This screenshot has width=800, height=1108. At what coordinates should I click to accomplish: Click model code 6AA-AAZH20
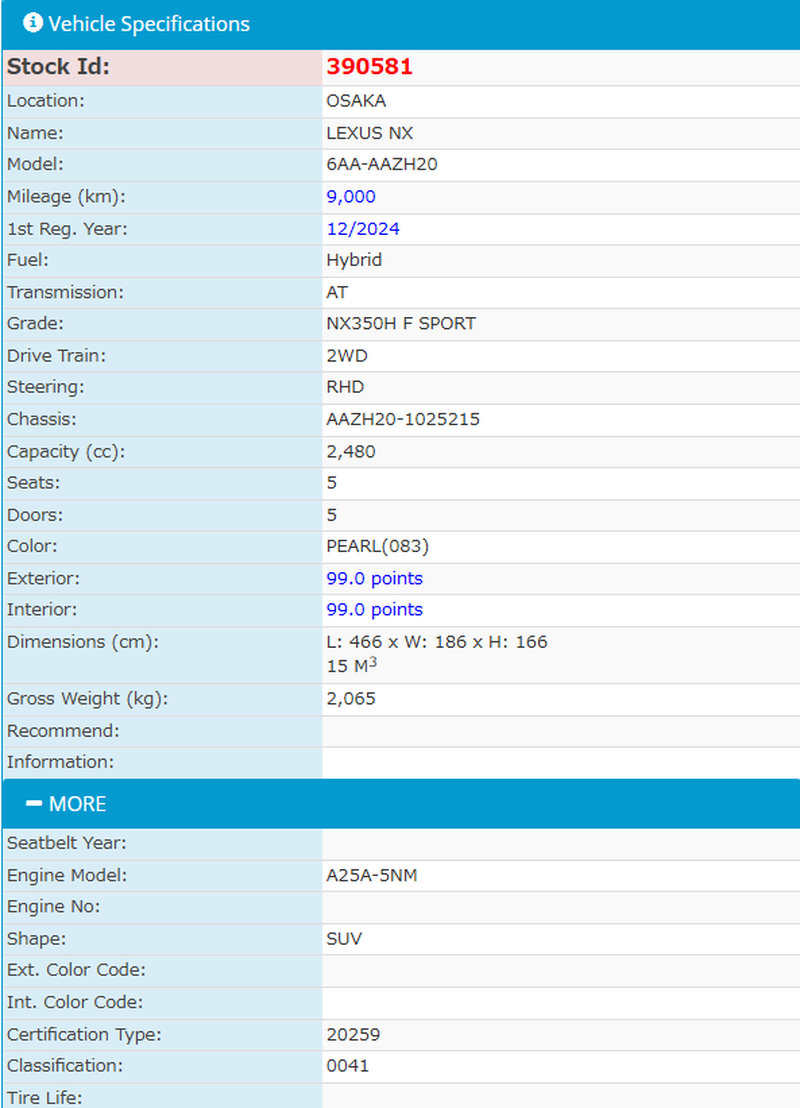[x=382, y=164]
